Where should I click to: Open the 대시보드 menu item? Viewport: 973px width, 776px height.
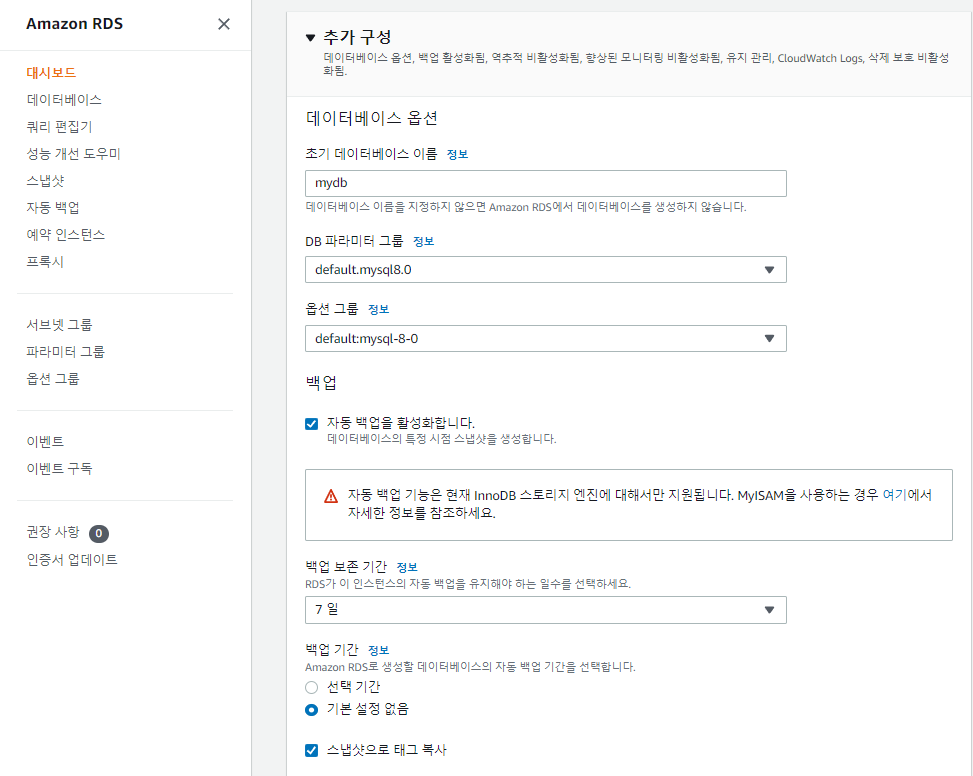pos(51,73)
